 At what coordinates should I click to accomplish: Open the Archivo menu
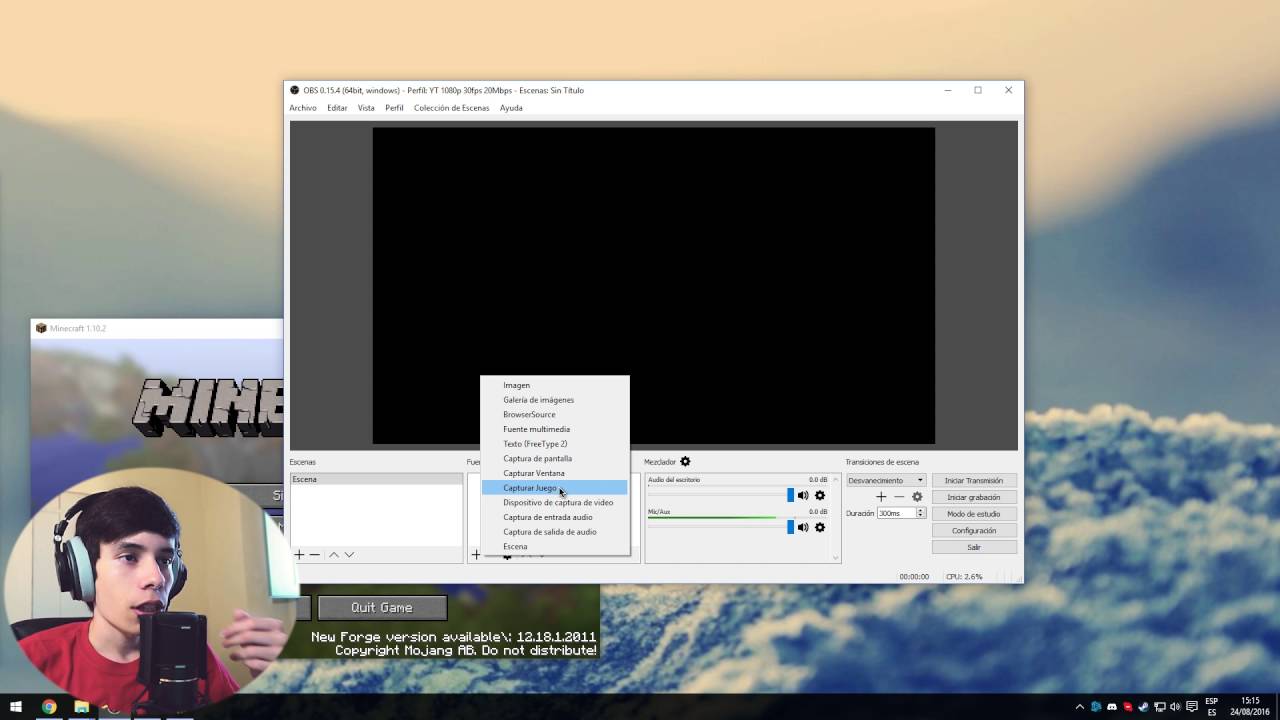303,108
